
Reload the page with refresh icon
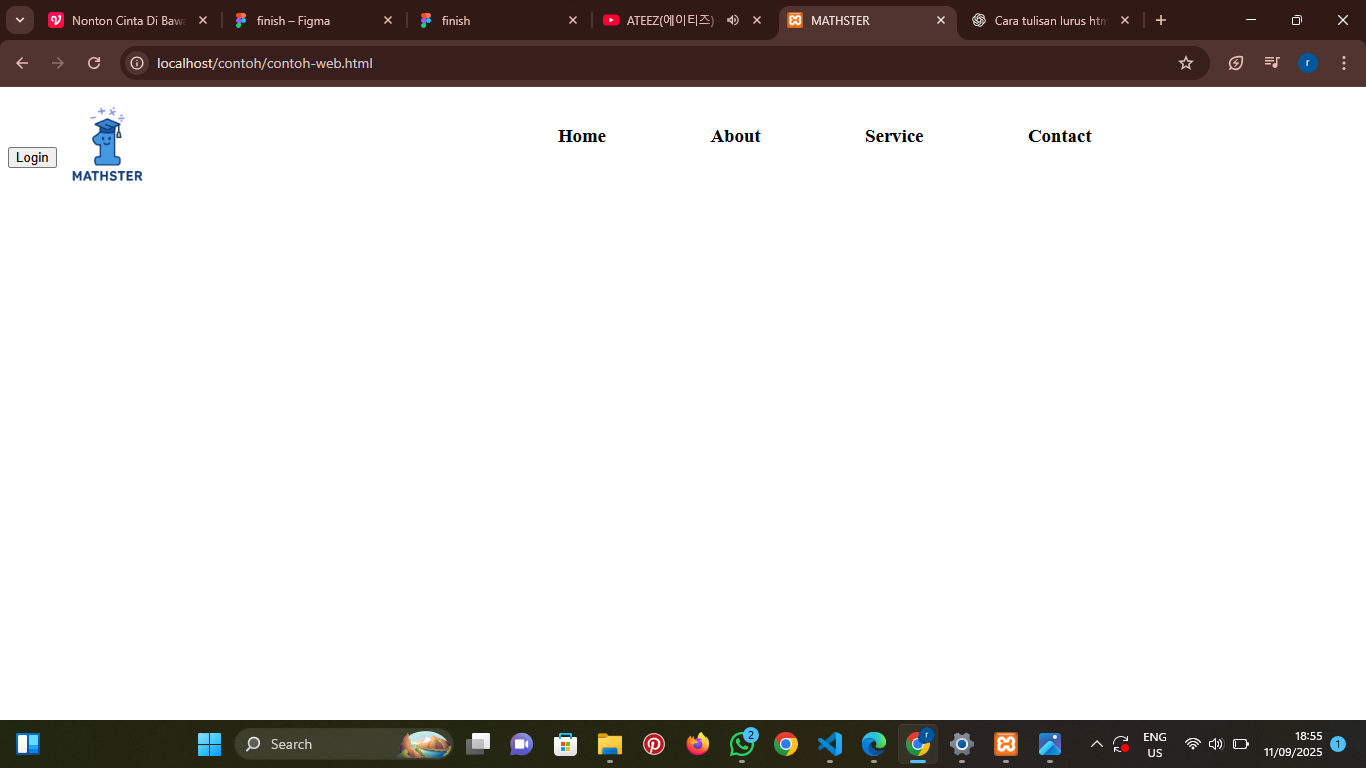94,63
